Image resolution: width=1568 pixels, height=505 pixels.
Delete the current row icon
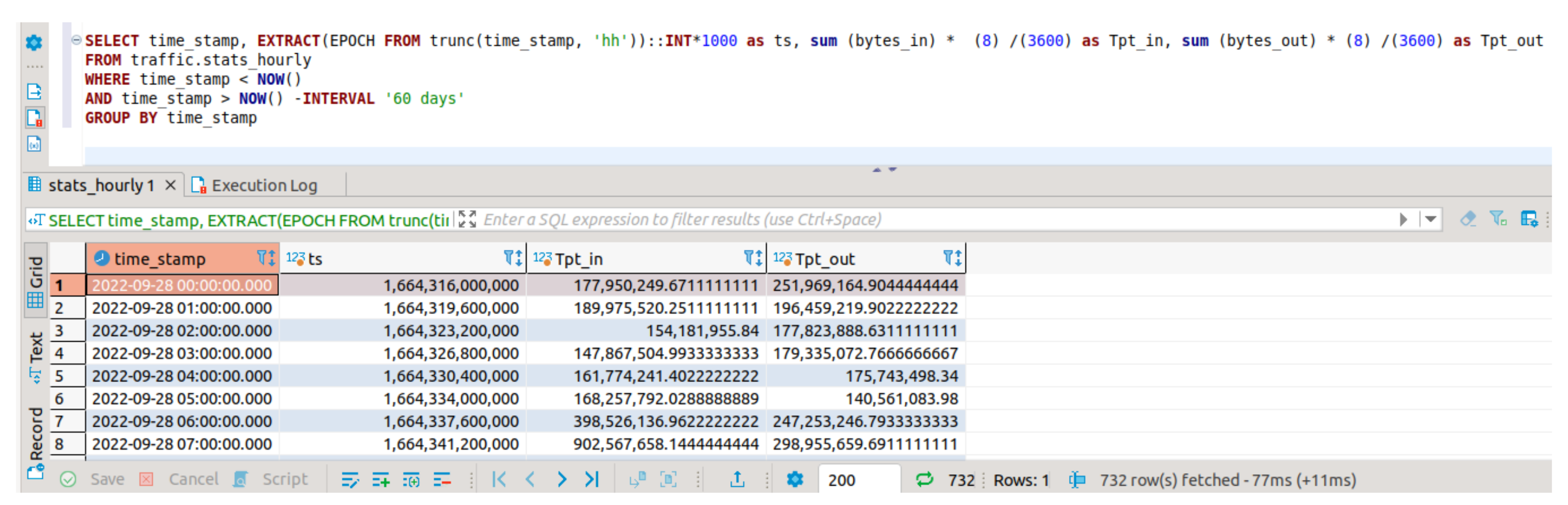point(443,480)
